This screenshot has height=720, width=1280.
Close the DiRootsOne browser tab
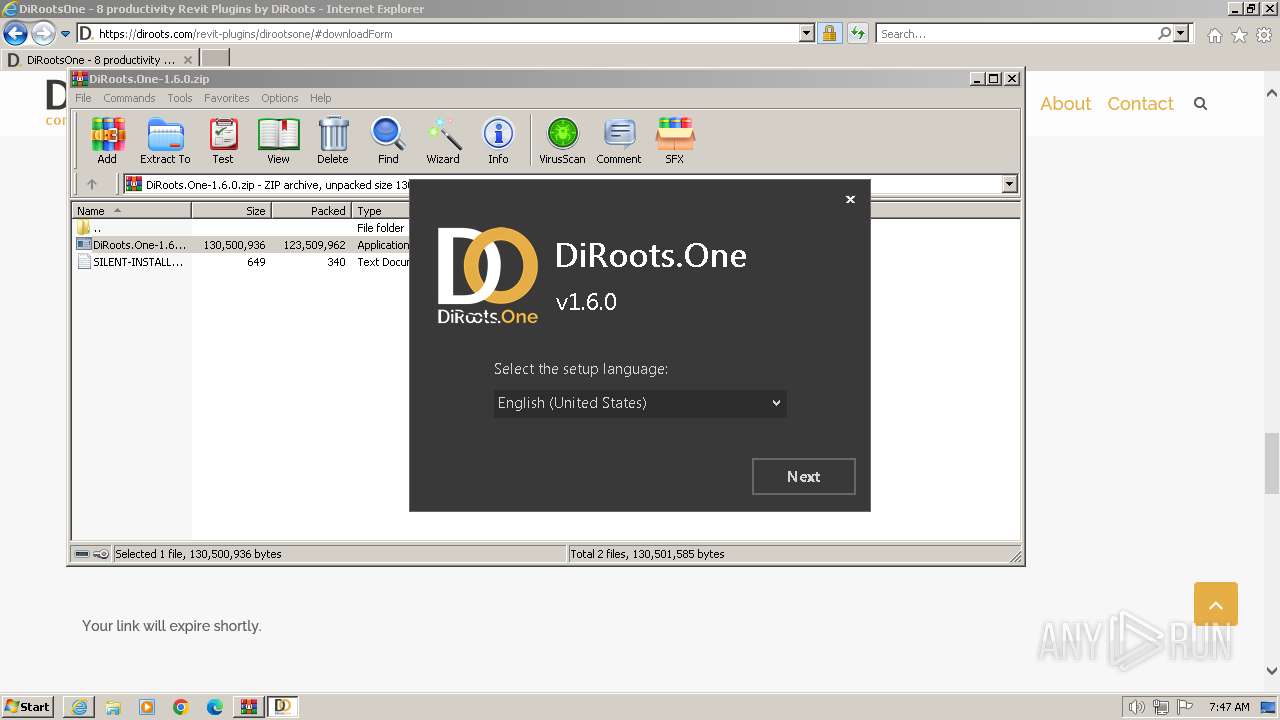(187, 60)
